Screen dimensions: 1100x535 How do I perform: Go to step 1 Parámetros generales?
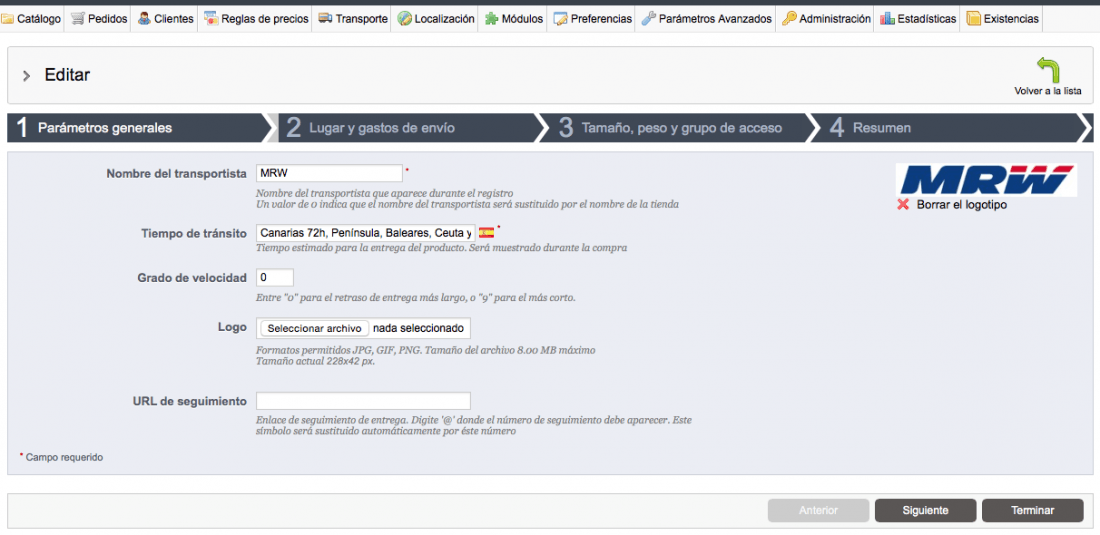138,128
